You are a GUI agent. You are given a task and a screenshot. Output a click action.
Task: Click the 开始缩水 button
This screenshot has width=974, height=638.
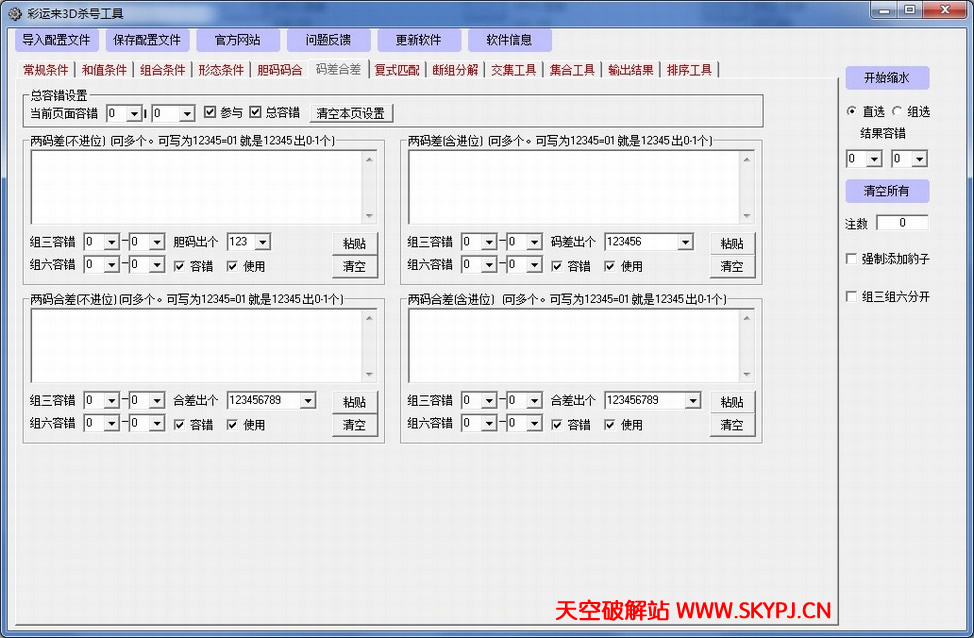(887, 77)
